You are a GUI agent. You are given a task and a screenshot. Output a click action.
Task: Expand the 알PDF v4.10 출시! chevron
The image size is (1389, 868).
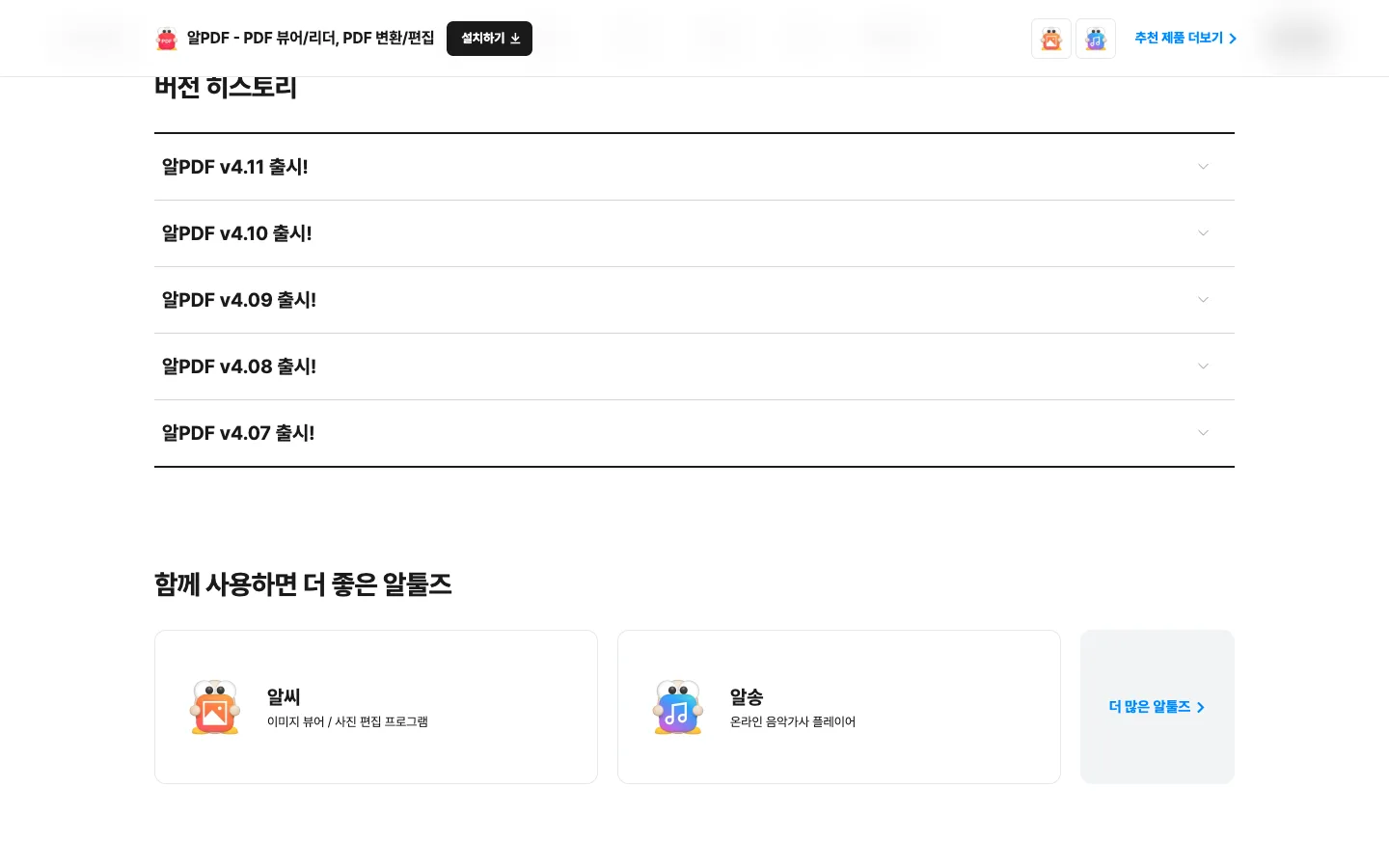(x=1203, y=233)
